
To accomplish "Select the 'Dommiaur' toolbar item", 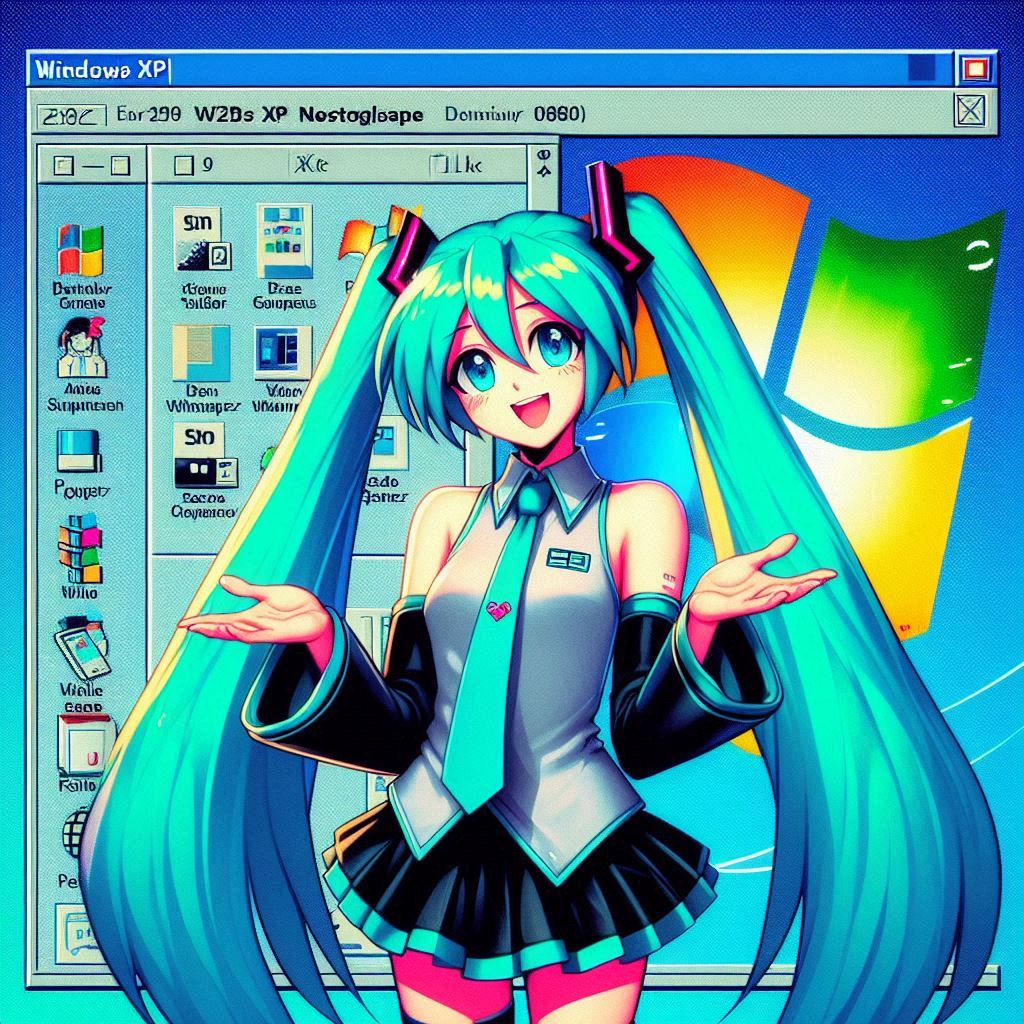I will coord(483,116).
